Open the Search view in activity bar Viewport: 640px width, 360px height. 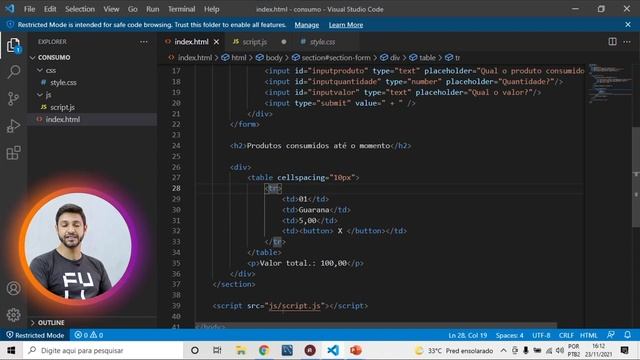[x=13, y=72]
